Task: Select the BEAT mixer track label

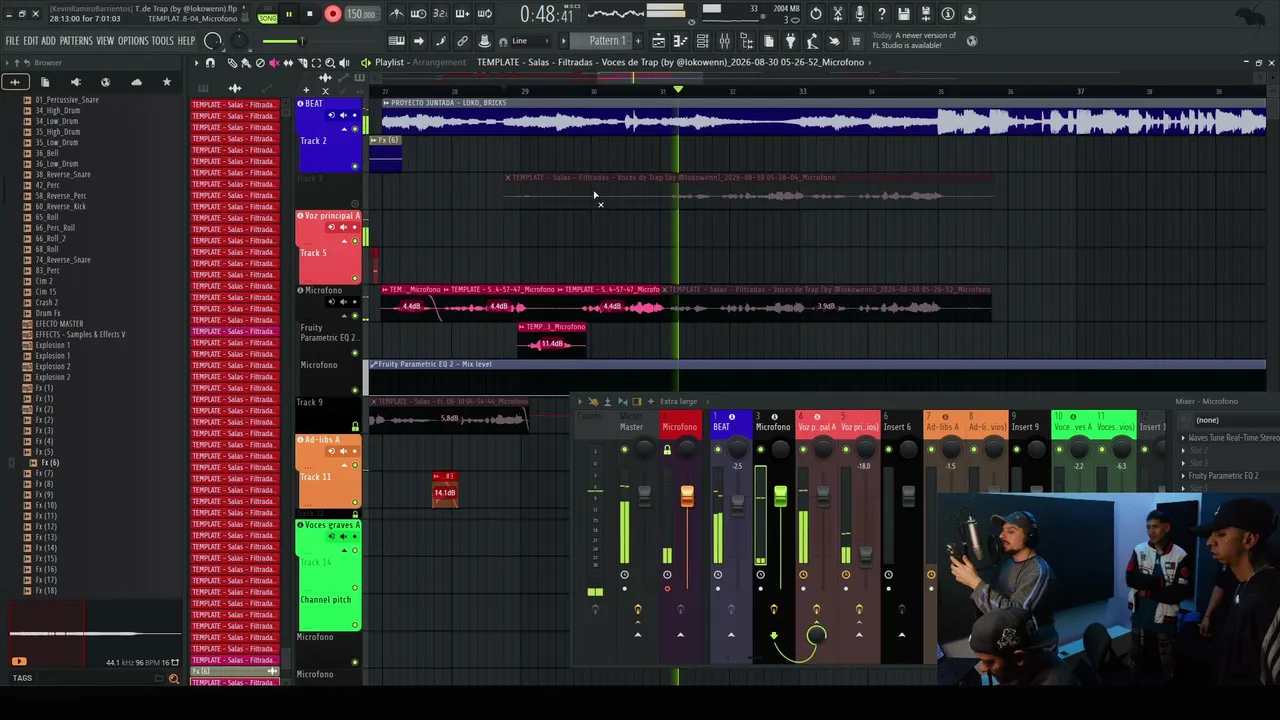Action: click(x=721, y=427)
